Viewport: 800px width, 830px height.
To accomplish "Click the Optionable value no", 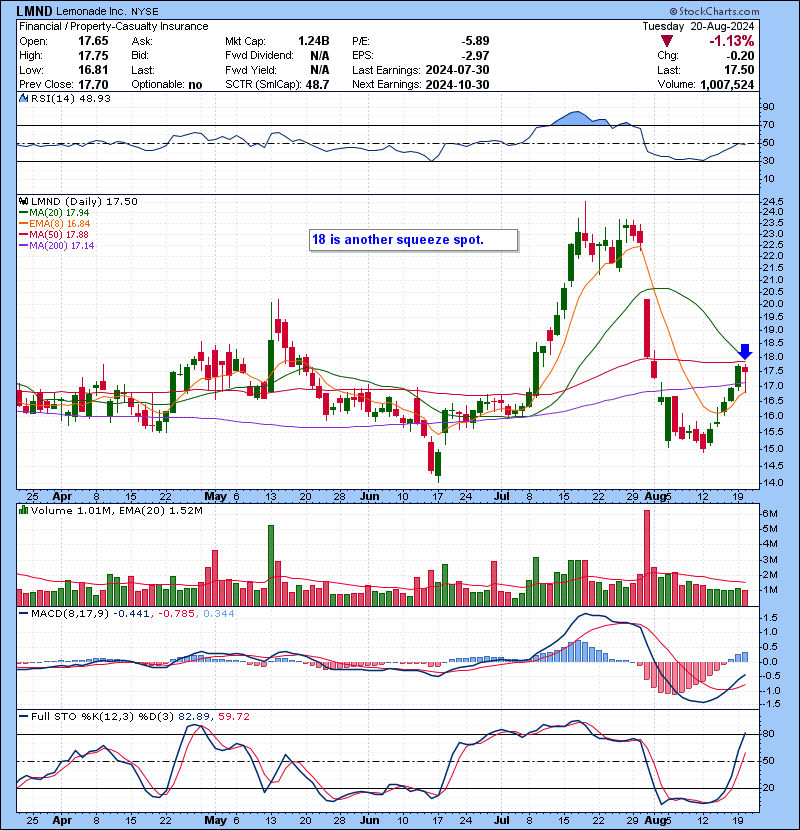I will pos(195,85).
